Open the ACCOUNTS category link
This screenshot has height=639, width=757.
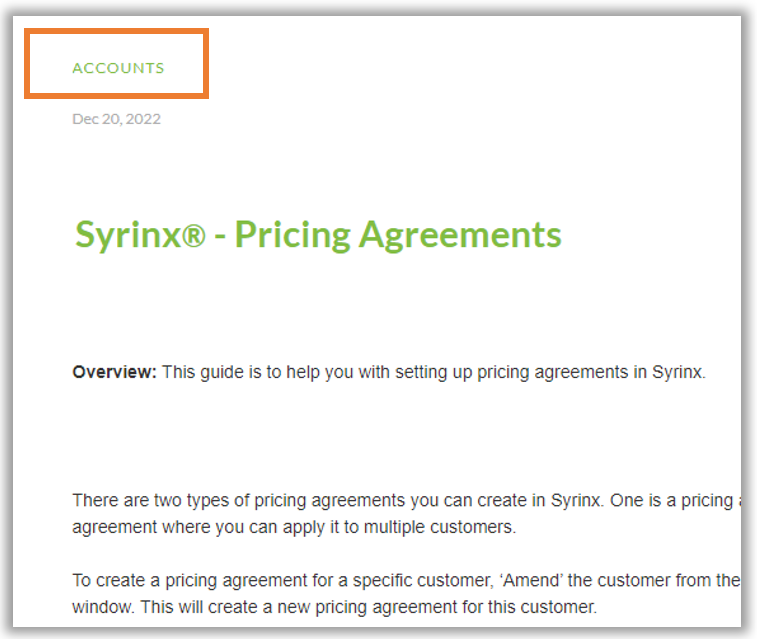tap(118, 68)
